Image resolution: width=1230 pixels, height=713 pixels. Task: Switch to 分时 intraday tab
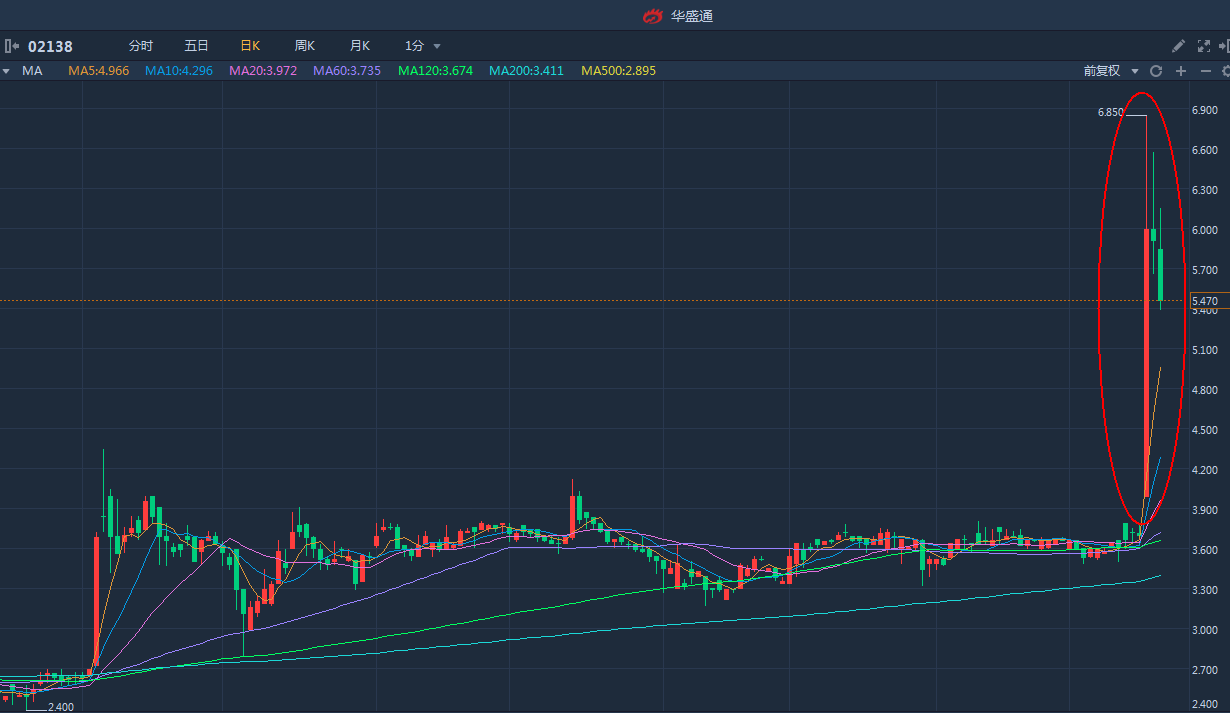(x=141, y=46)
